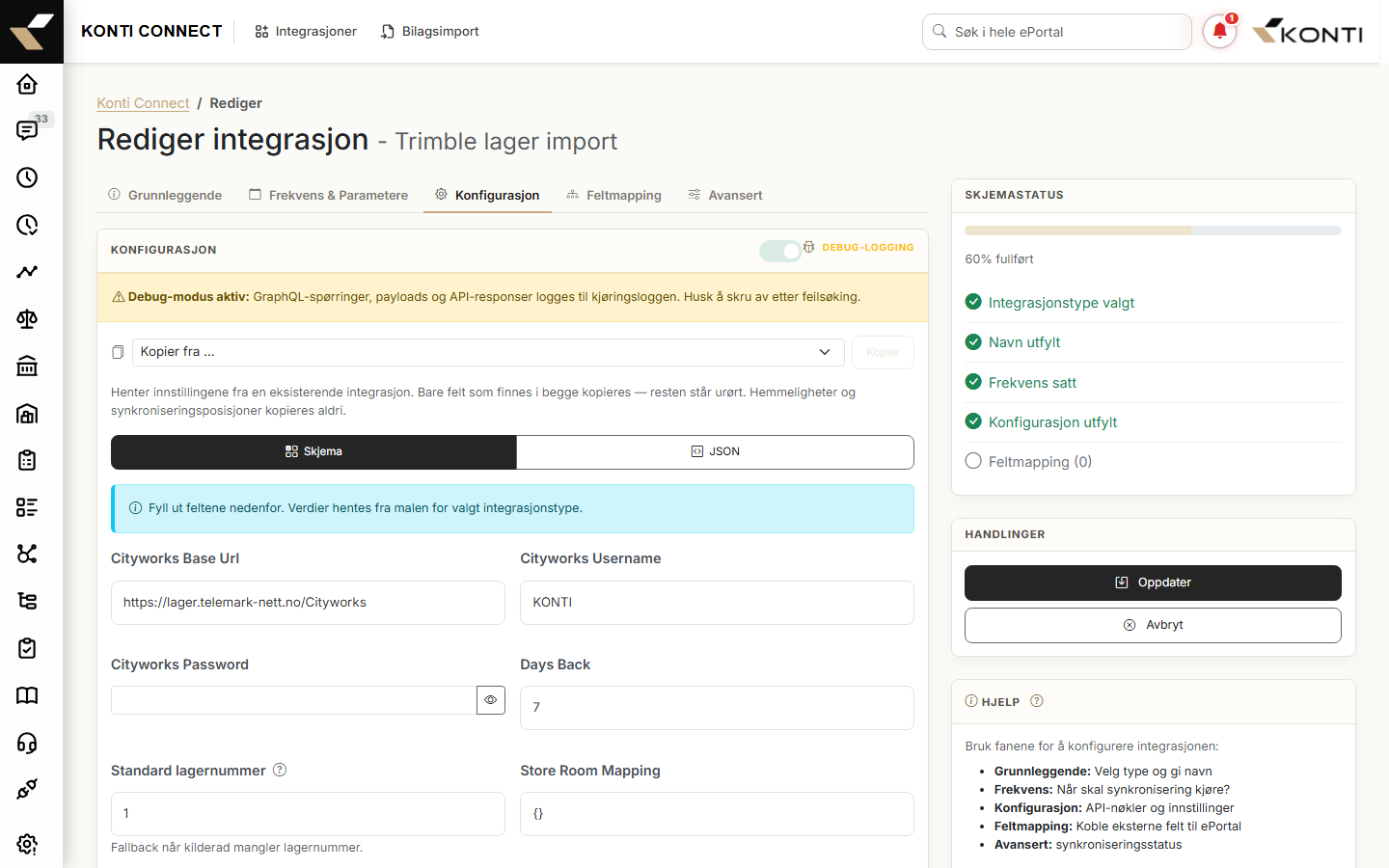Click the Cityworks Base Url field
The height and width of the screenshot is (868, 1389).
pyautogui.click(x=308, y=603)
